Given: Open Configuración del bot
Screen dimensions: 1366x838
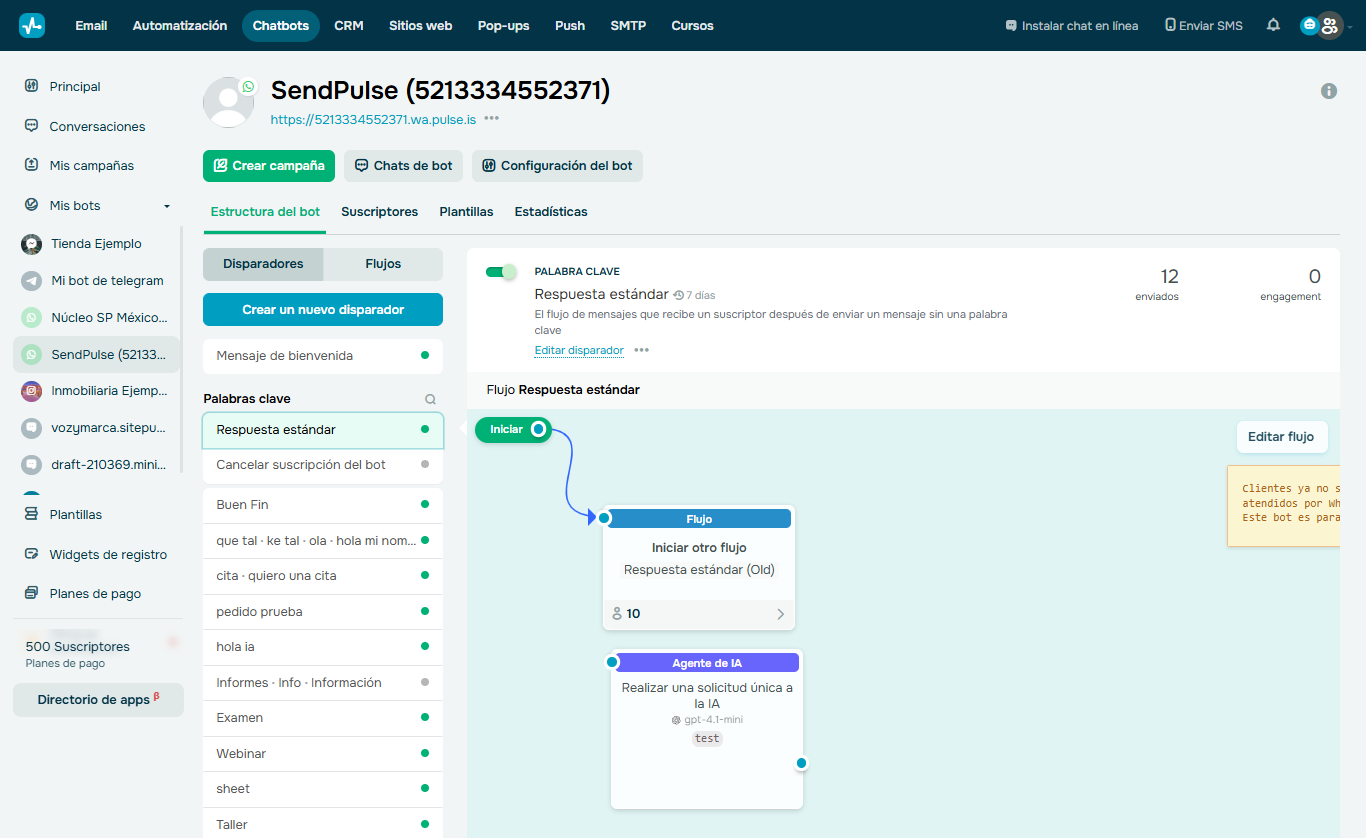Looking at the screenshot, I should 557,165.
